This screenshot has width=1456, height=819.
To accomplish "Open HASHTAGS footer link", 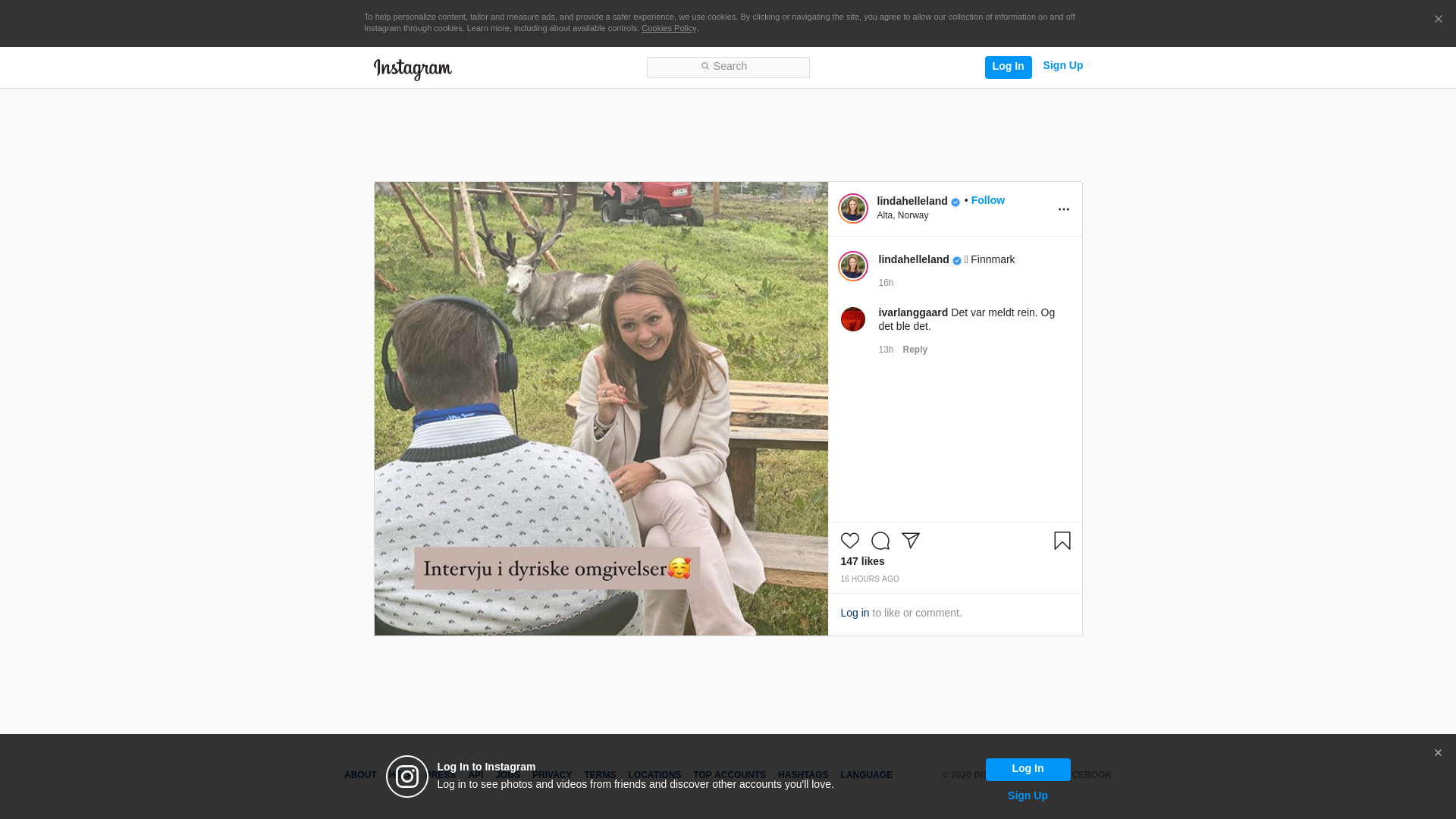I will 803,775.
